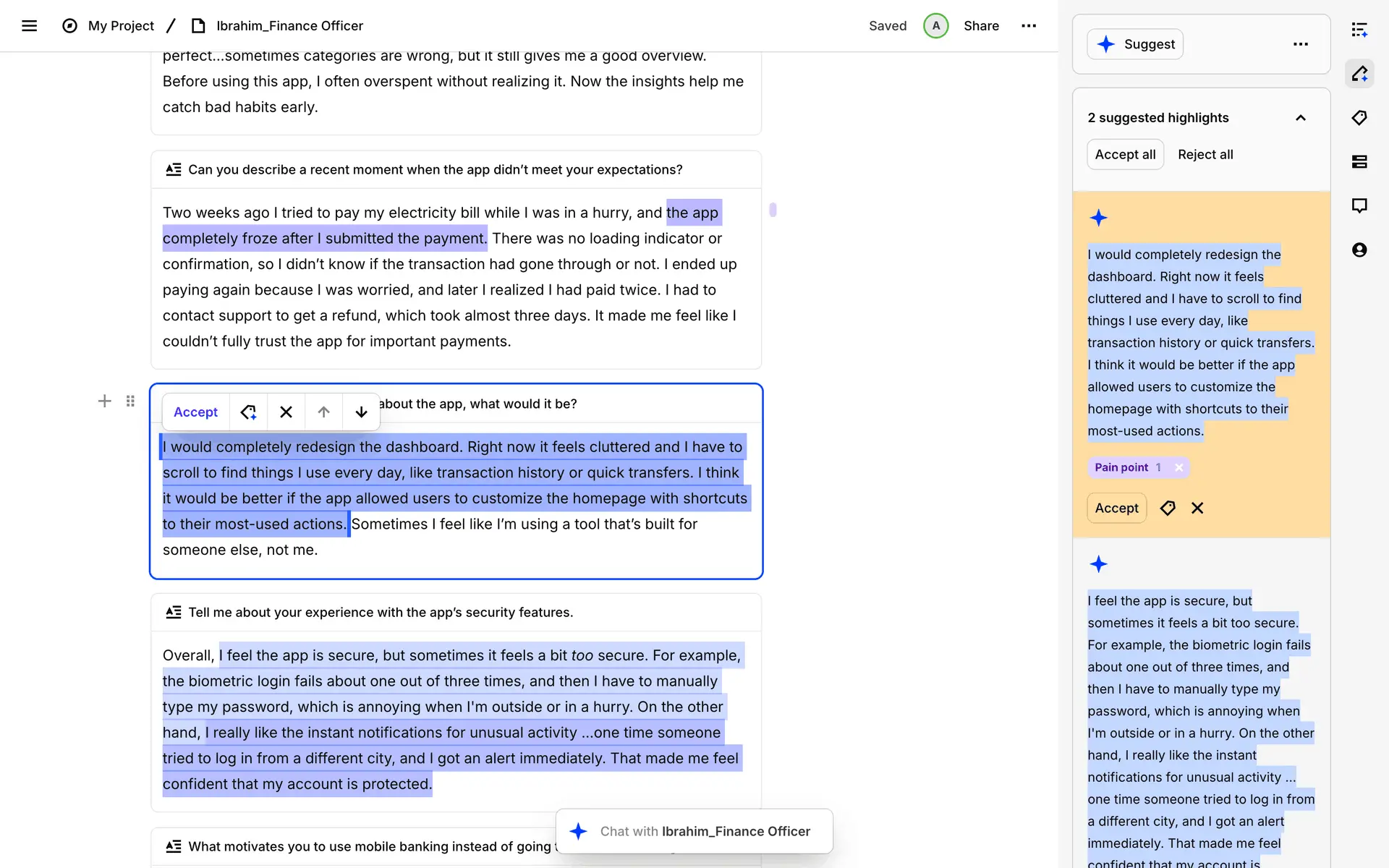Open the hamburger navigation menu
Image resolution: width=1389 pixels, height=868 pixels.
tap(29, 26)
